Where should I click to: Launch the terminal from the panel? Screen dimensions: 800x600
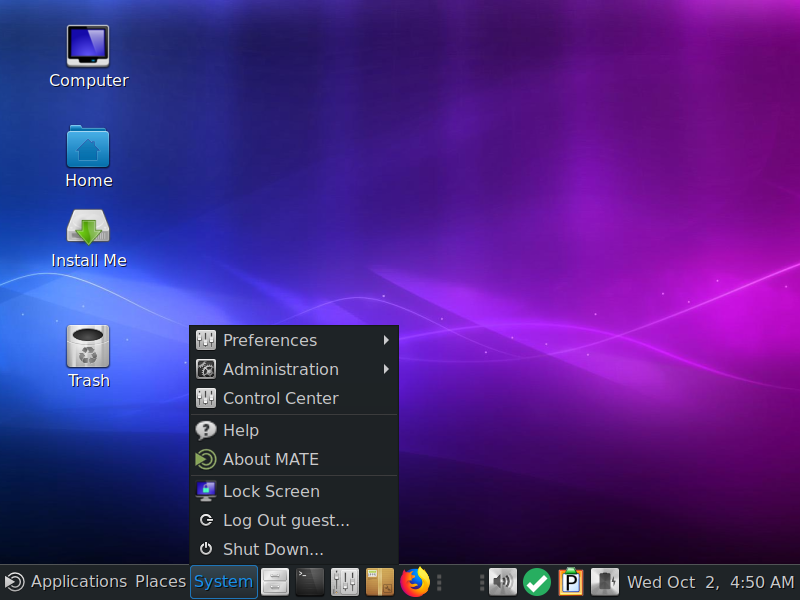(310, 582)
